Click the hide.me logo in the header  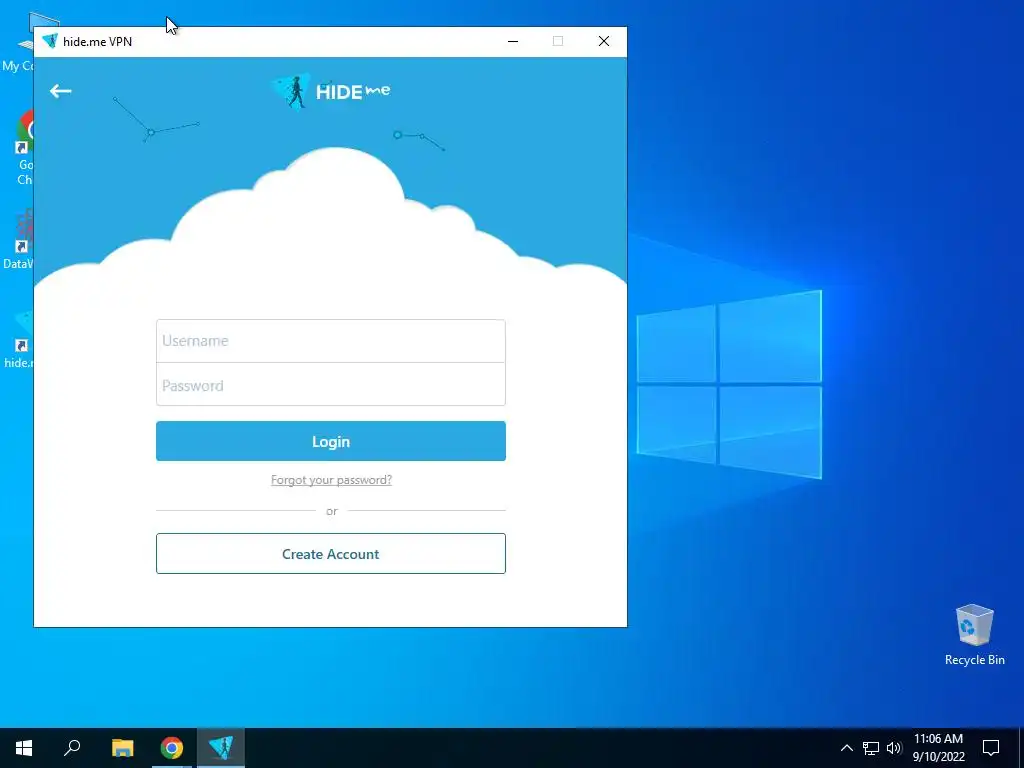pos(331,91)
